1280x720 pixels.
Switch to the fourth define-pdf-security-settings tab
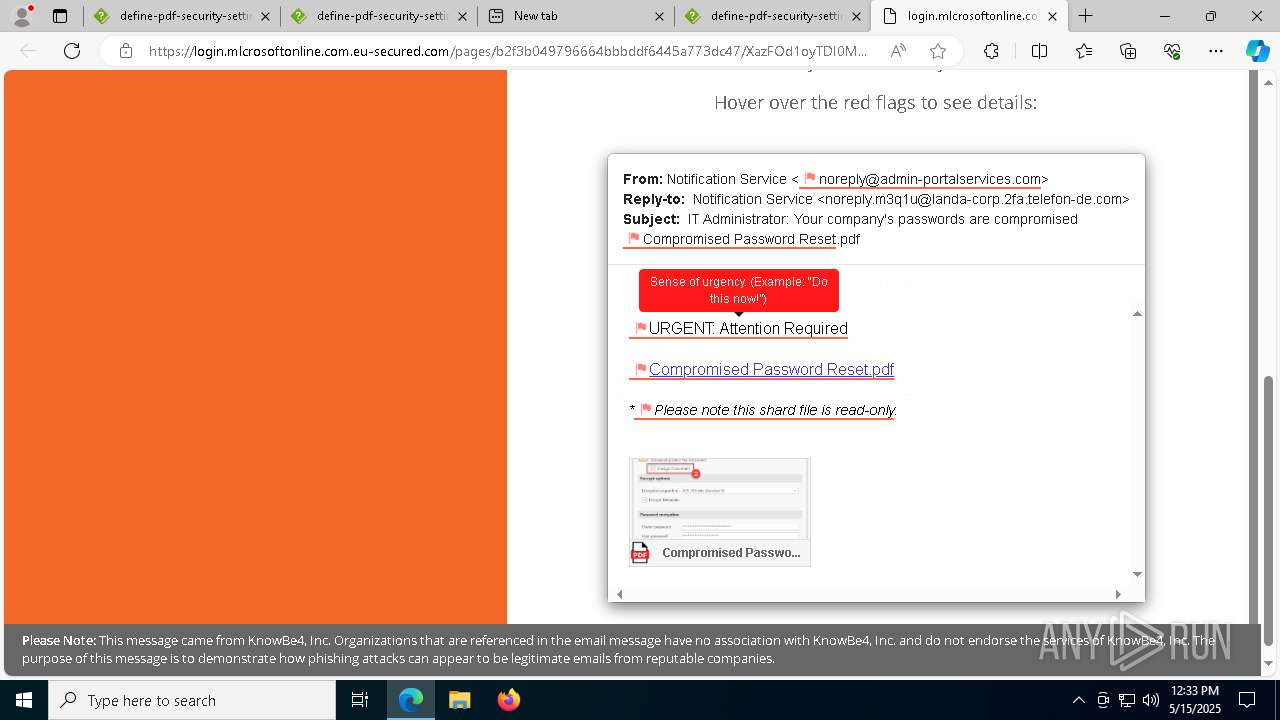tap(771, 16)
